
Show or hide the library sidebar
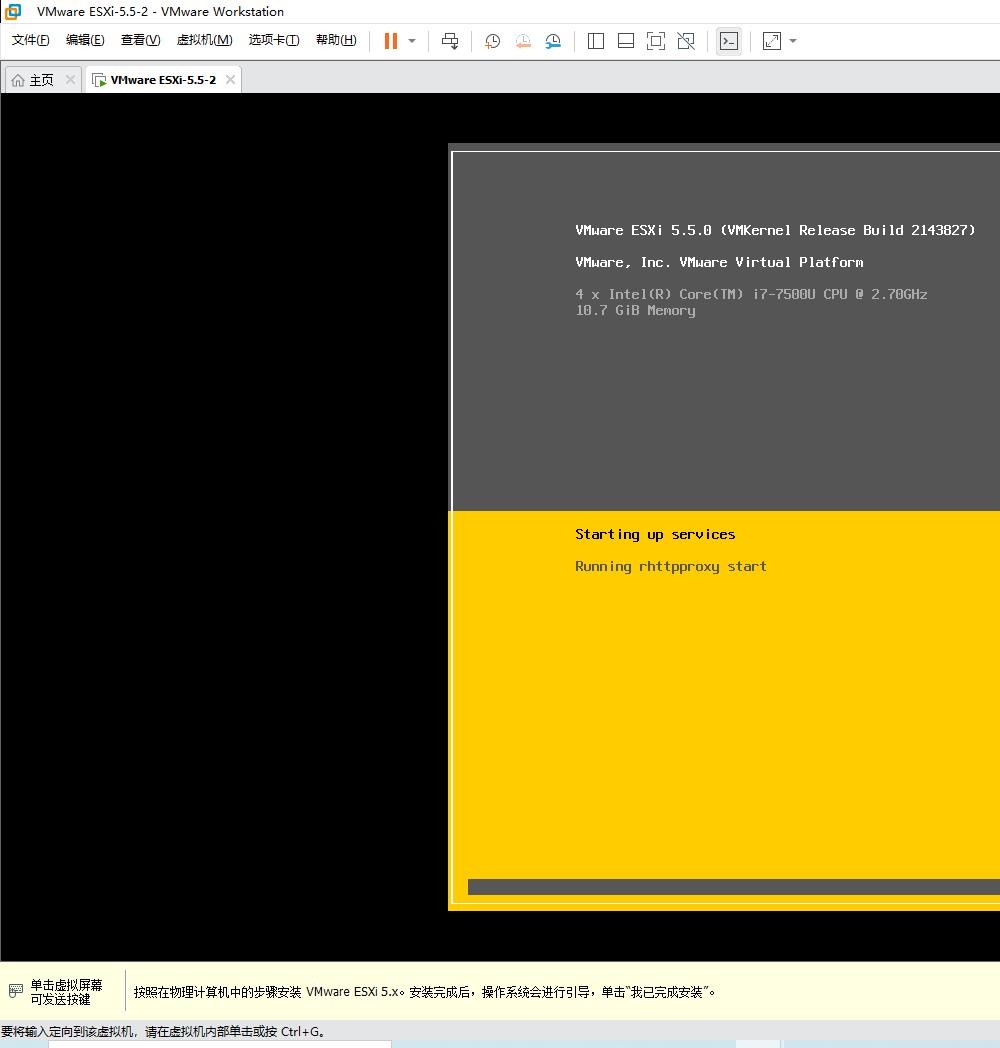pyautogui.click(x=596, y=41)
